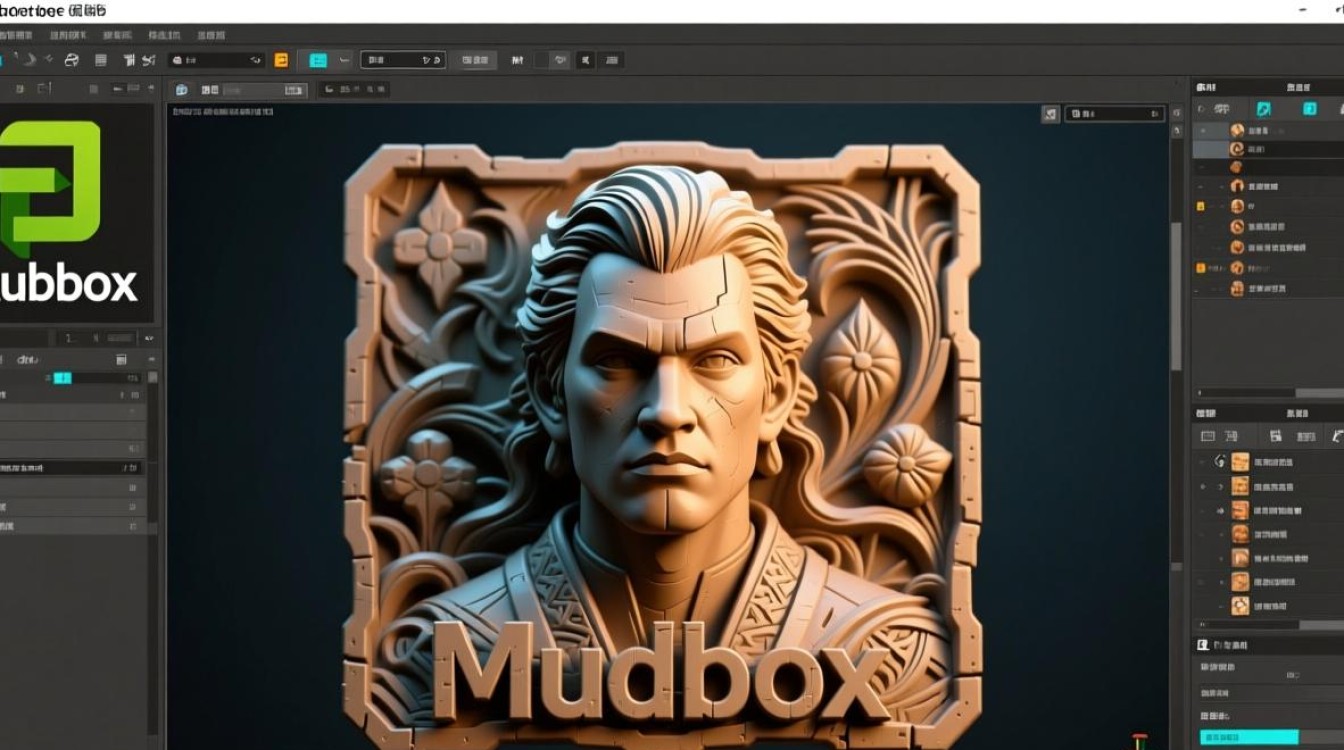Click the camera bookmark icon above the viewport
The image size is (1344, 750).
[x=1049, y=114]
